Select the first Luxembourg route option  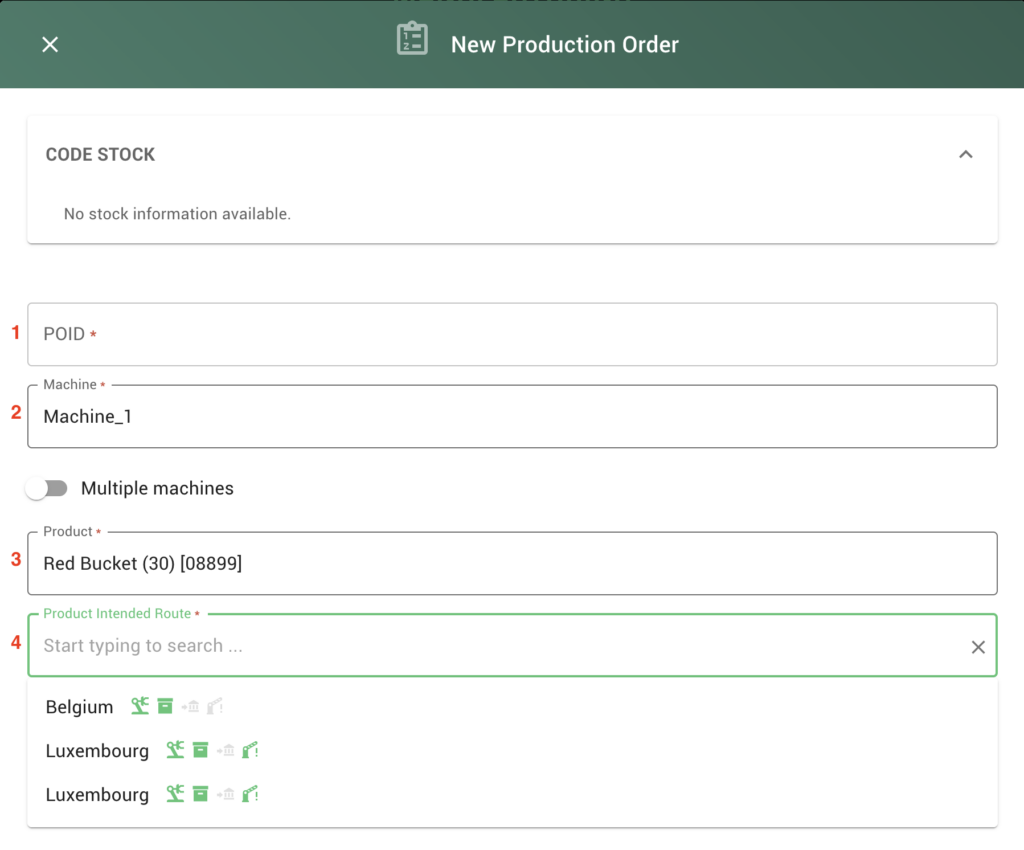coord(97,751)
